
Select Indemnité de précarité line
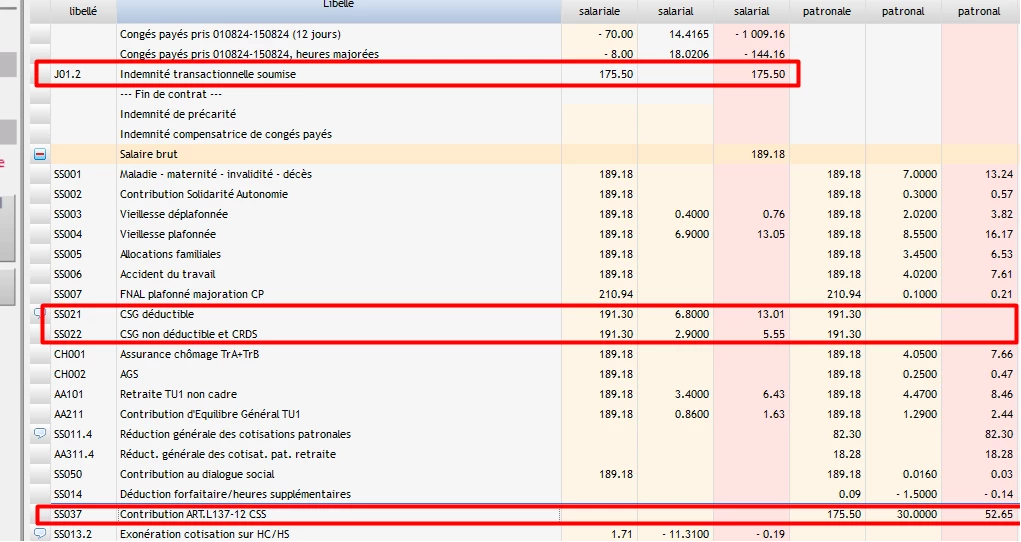pos(178,114)
